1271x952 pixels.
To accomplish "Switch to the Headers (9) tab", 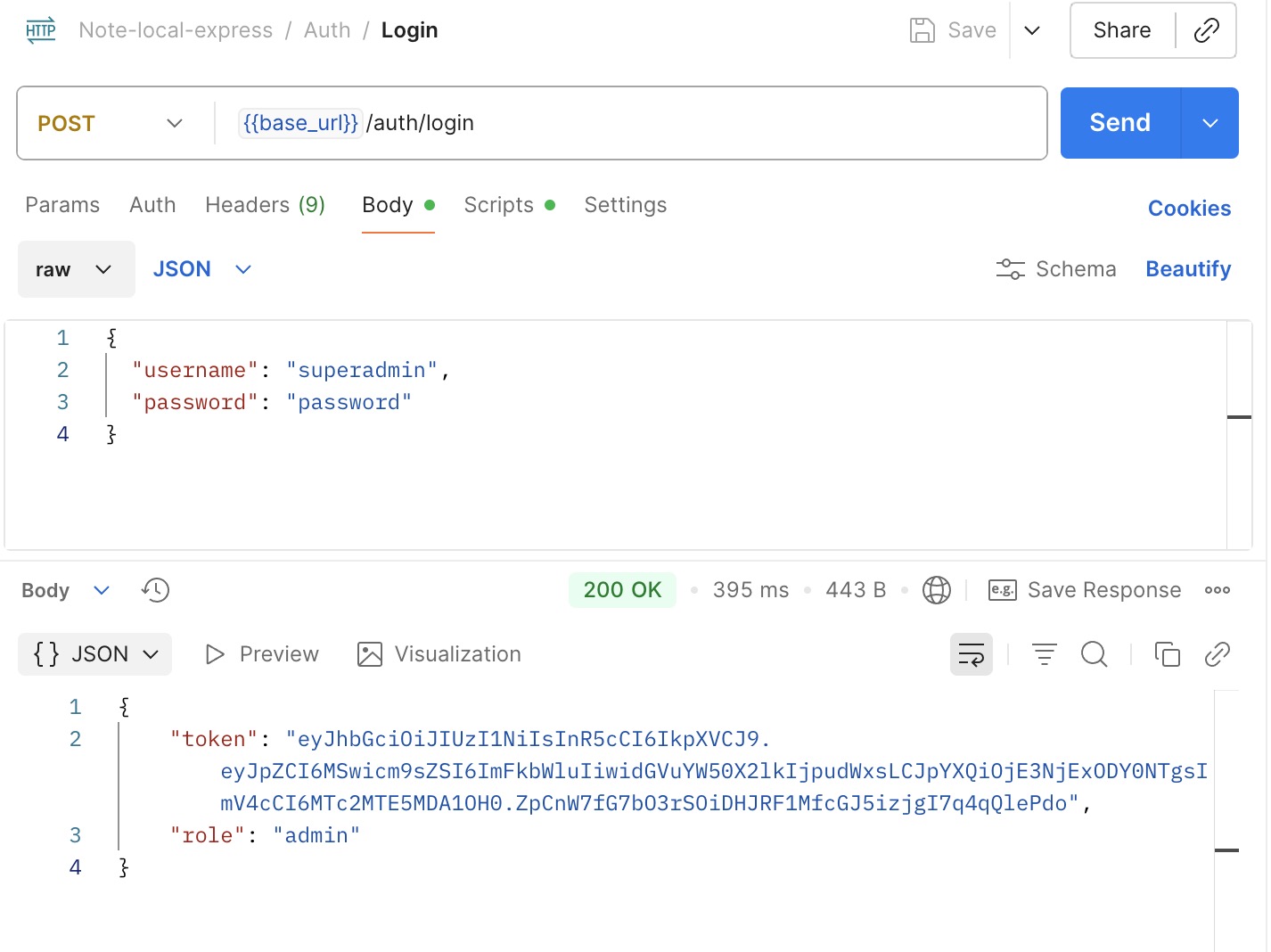I will (x=265, y=205).
